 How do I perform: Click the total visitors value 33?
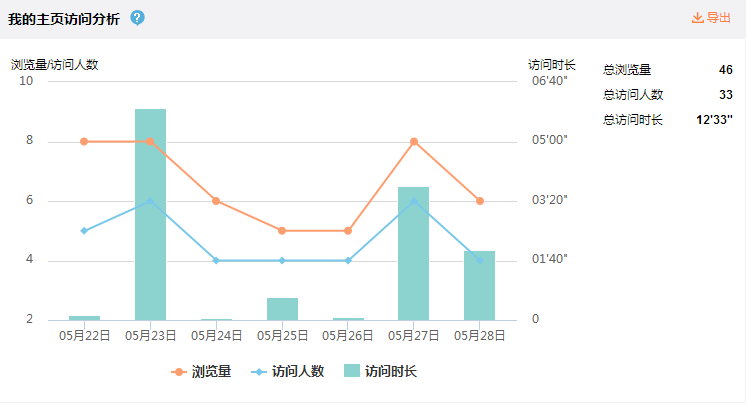(x=726, y=95)
